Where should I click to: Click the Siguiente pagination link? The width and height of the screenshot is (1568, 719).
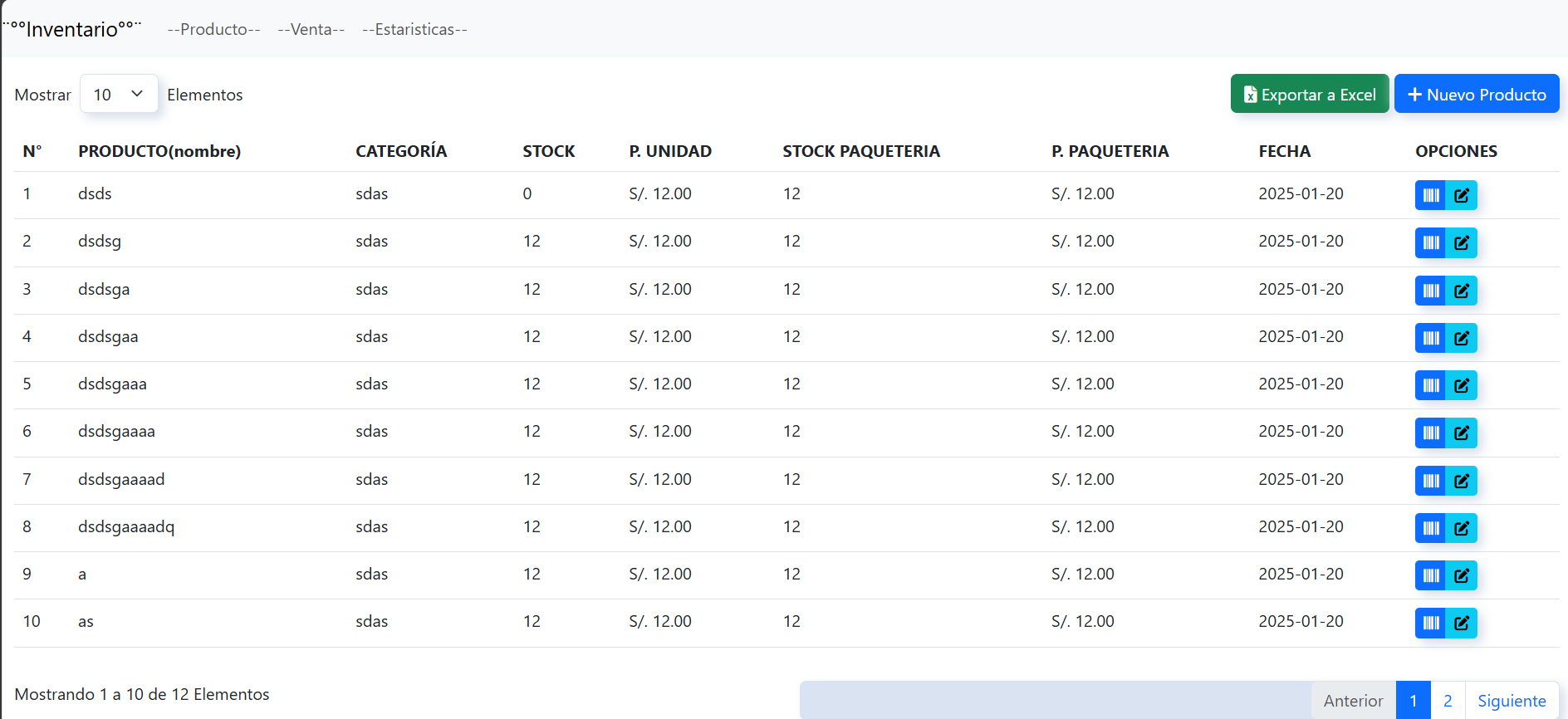(x=1511, y=701)
